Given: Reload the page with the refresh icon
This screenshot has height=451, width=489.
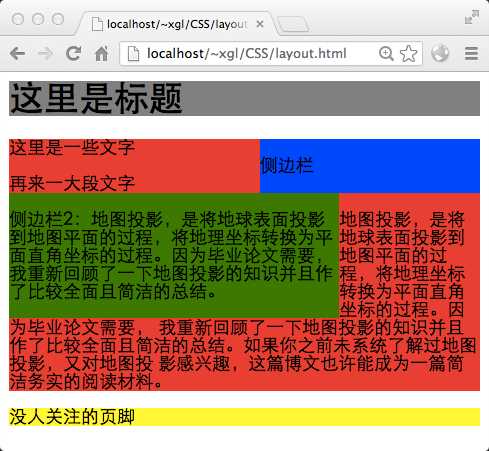Looking at the screenshot, I should [x=74, y=53].
